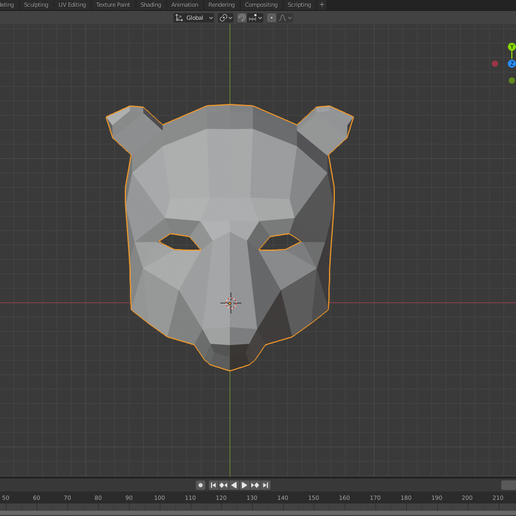Open the Scripting workspace tab
The image size is (516, 516).
[x=299, y=5]
